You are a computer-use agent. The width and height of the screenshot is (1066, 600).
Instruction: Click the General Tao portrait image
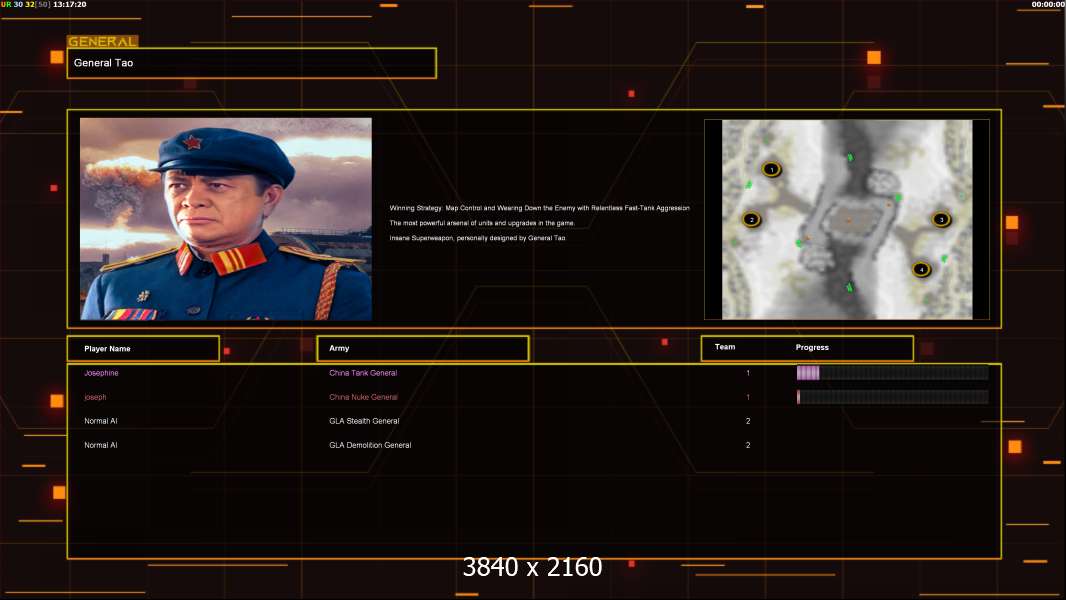point(226,219)
